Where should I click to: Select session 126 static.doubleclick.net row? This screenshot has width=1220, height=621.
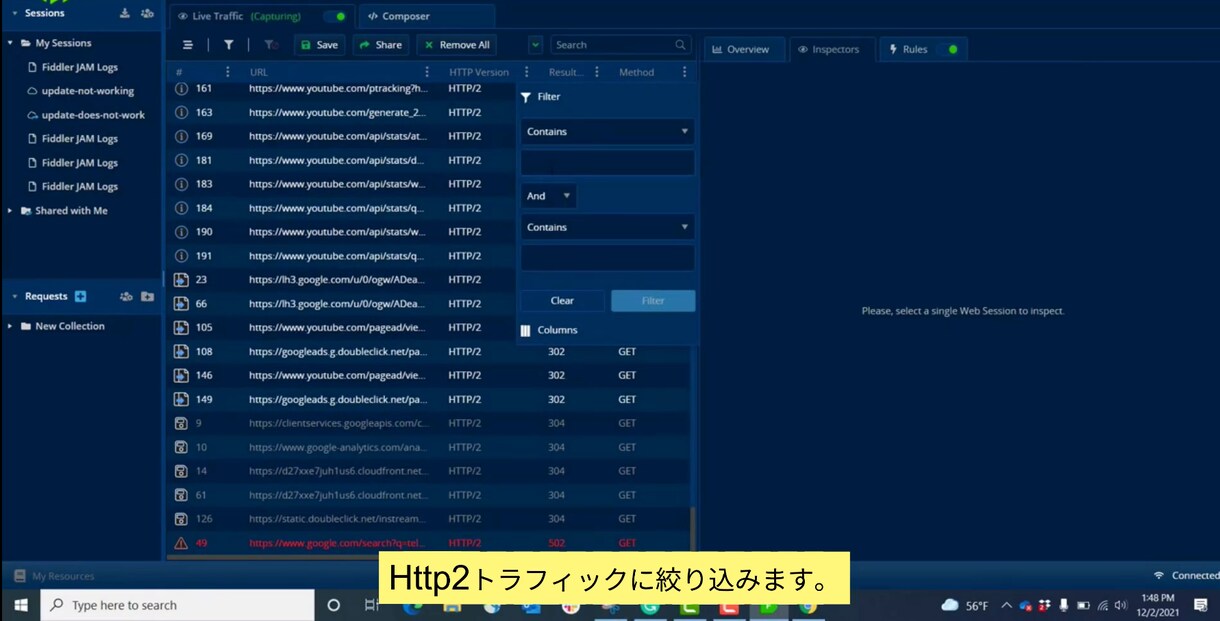pyautogui.click(x=430, y=519)
